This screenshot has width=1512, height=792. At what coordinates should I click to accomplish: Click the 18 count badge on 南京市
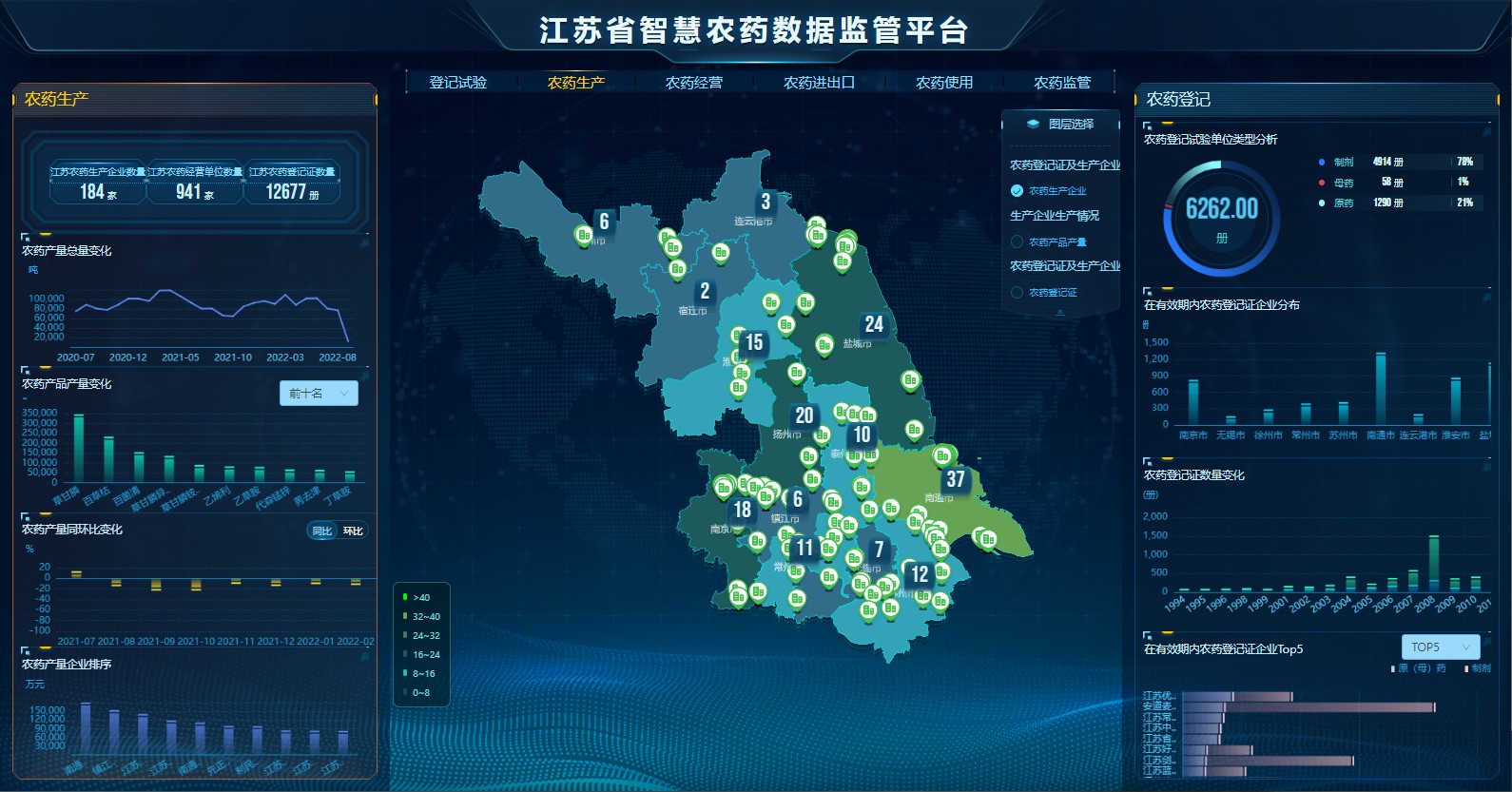coord(743,511)
